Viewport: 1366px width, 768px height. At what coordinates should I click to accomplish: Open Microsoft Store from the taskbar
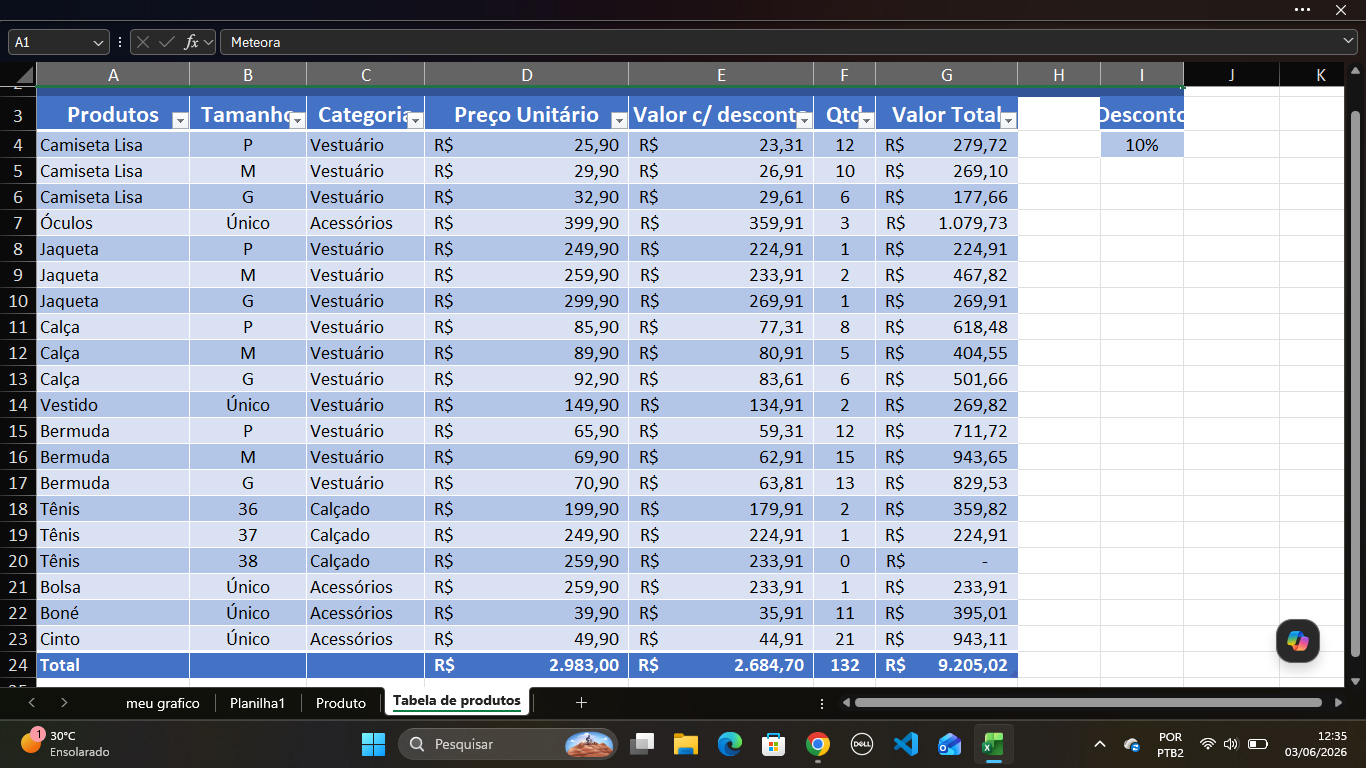click(773, 744)
